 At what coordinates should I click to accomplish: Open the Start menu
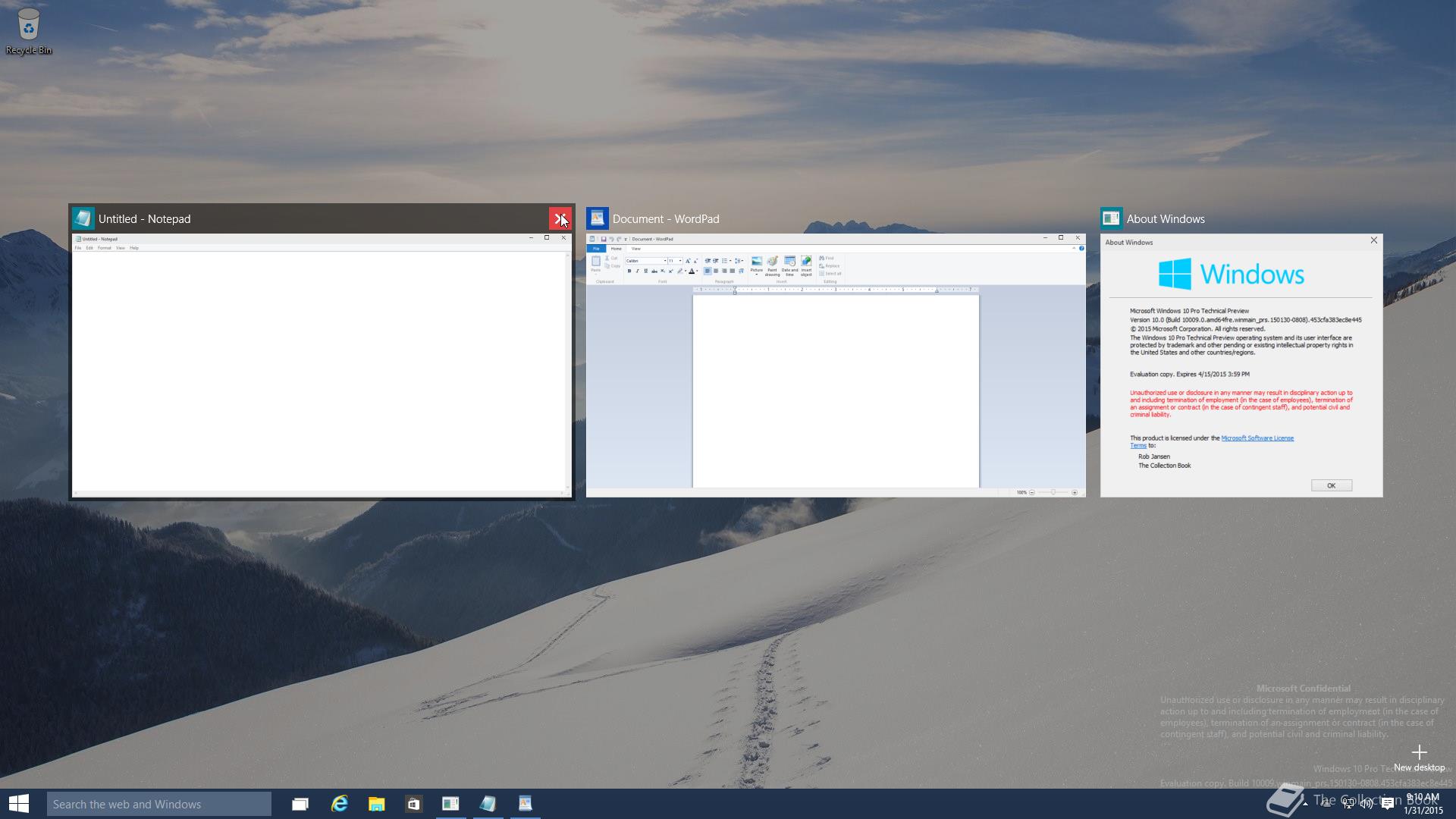(x=19, y=804)
